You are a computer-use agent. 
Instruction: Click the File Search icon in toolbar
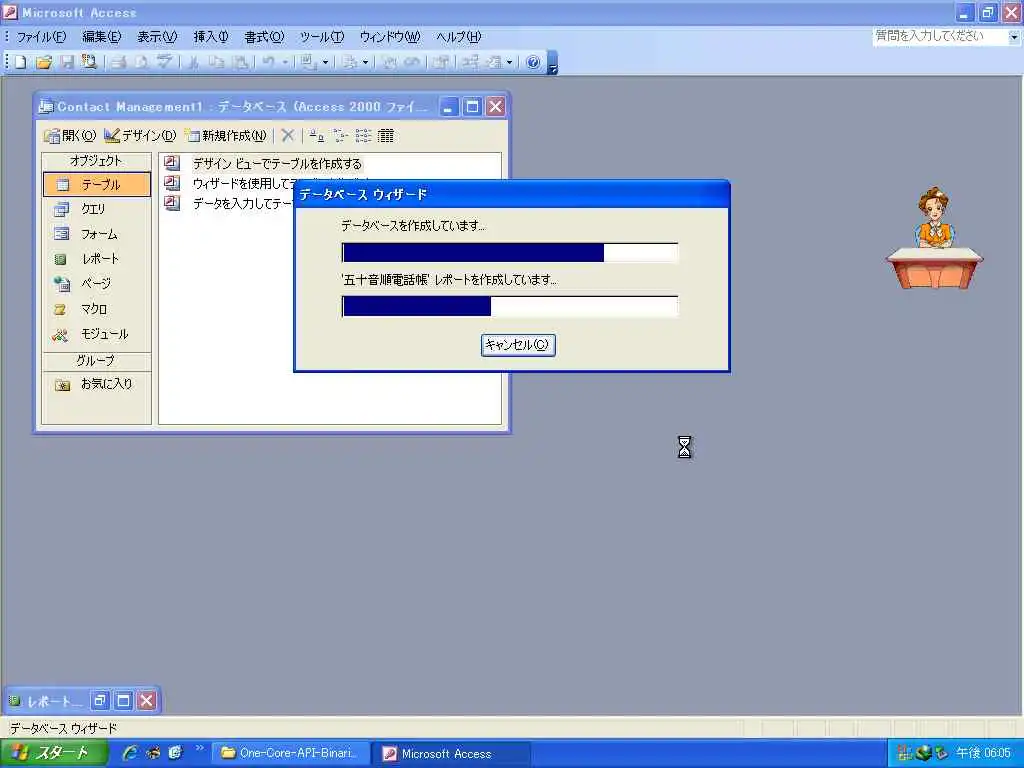89,62
